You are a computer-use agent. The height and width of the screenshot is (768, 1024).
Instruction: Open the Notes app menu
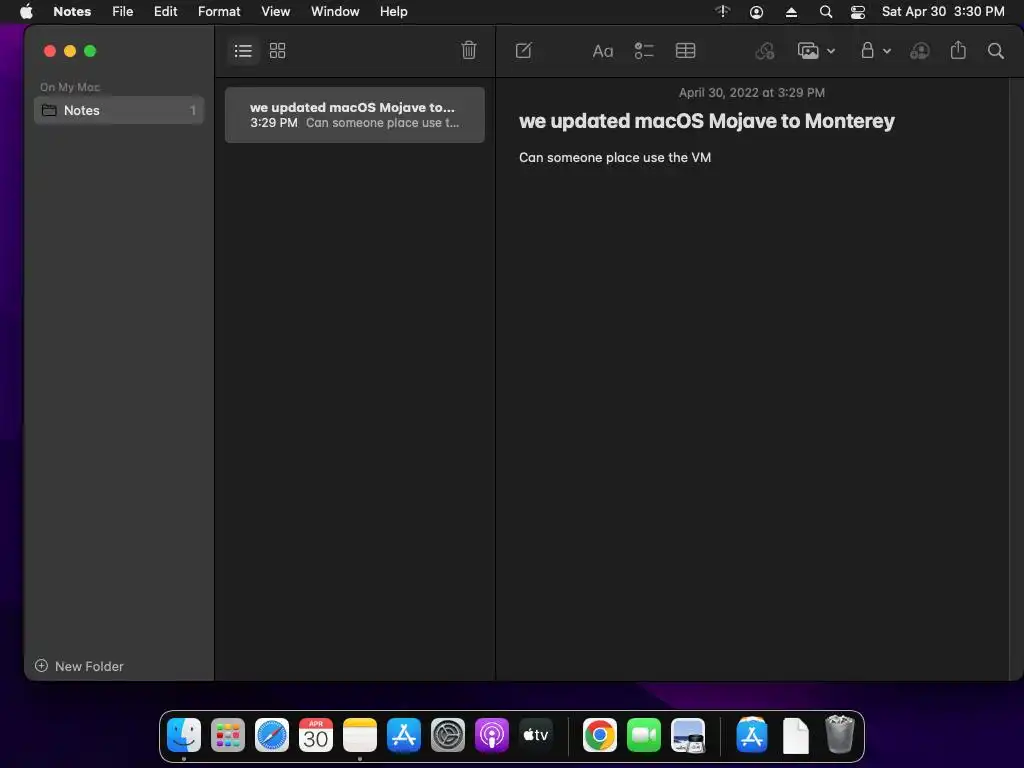(72, 11)
